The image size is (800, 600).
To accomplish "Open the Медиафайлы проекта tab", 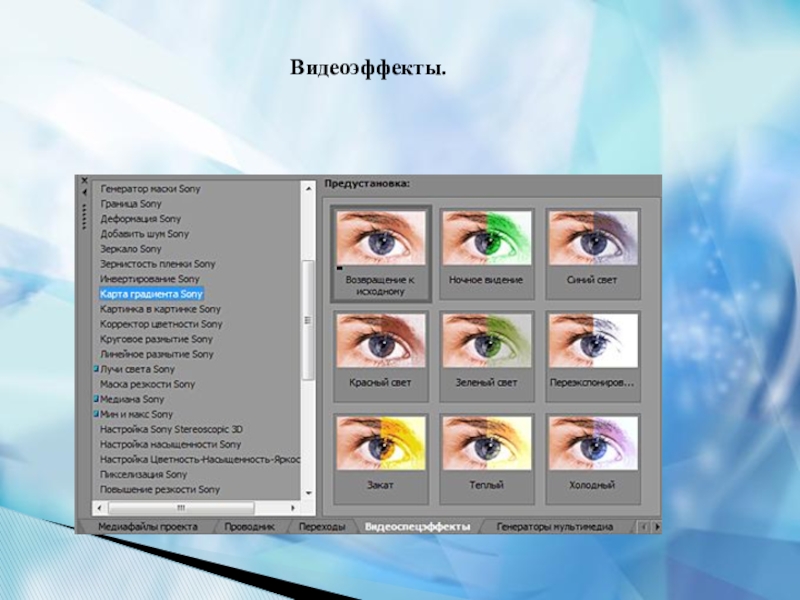I will pos(147,526).
